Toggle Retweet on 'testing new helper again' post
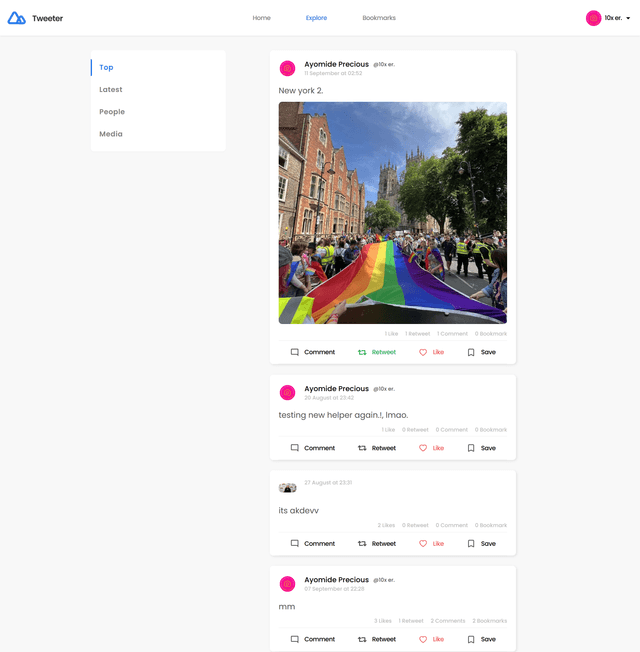The image size is (640, 652). click(x=377, y=448)
